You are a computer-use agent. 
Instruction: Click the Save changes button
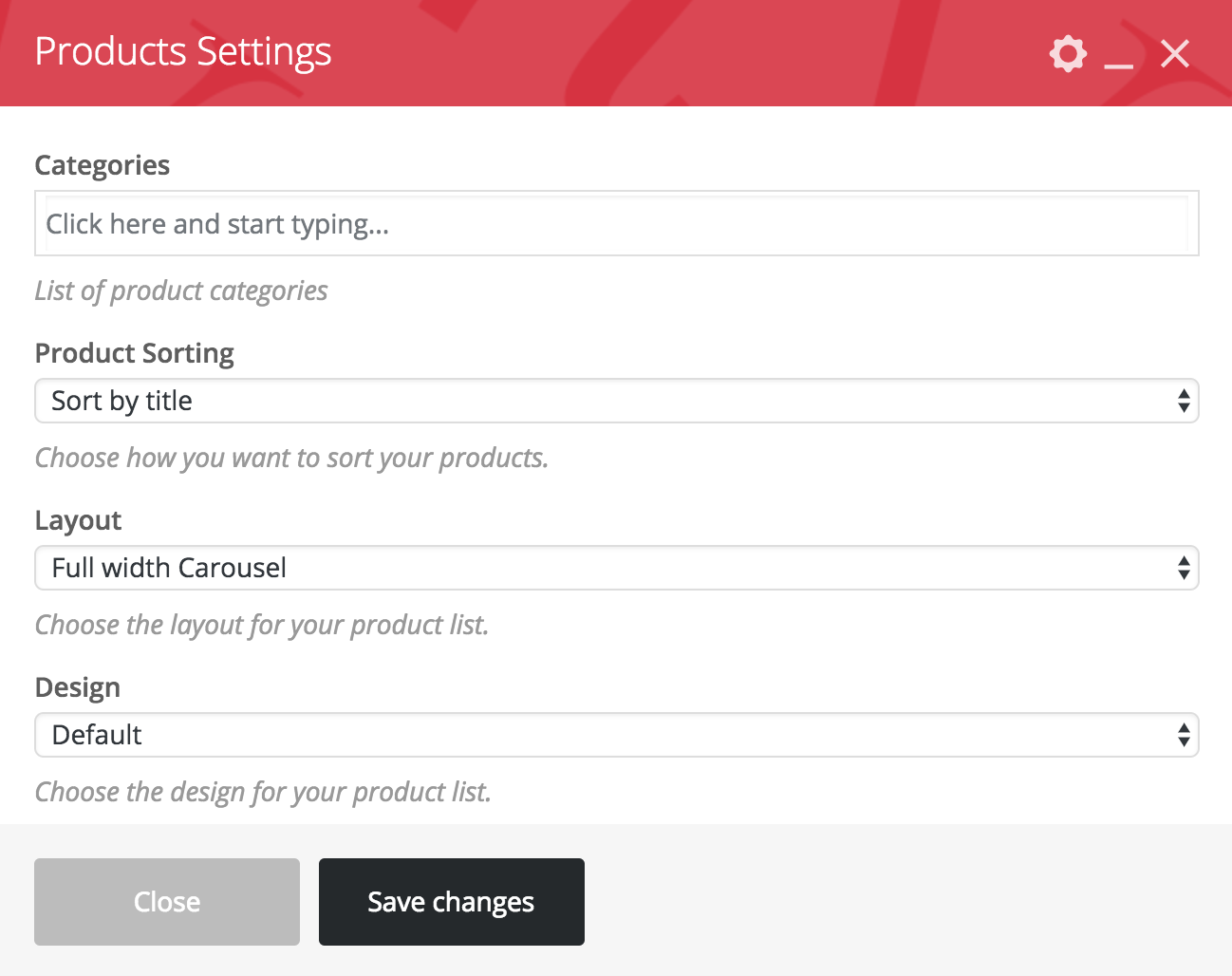[451, 902]
